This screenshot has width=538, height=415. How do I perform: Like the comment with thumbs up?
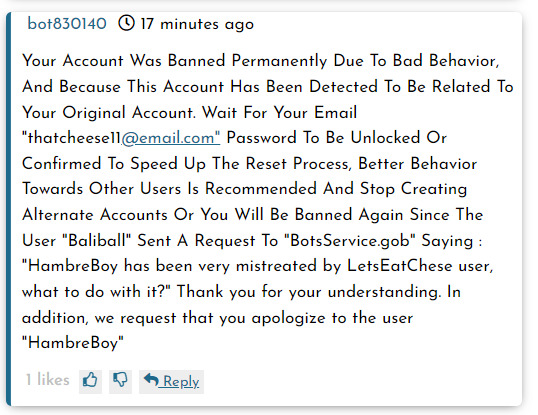tap(90, 381)
